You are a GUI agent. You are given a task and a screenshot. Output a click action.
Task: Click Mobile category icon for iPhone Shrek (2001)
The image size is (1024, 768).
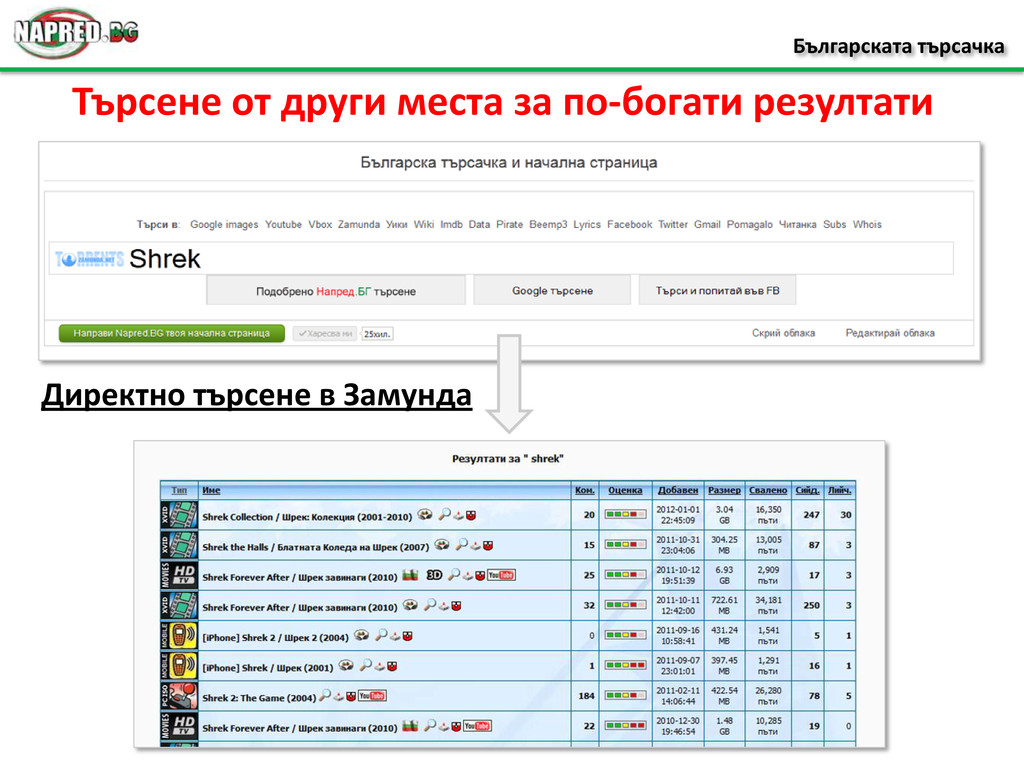(179, 665)
